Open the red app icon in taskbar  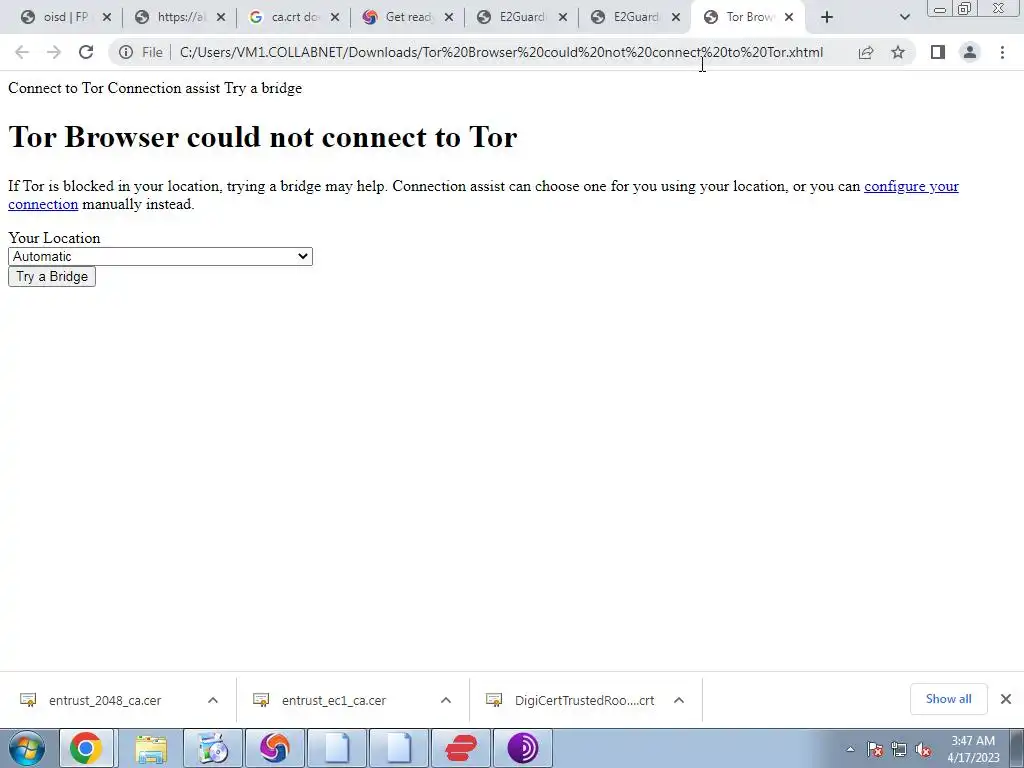pos(461,748)
